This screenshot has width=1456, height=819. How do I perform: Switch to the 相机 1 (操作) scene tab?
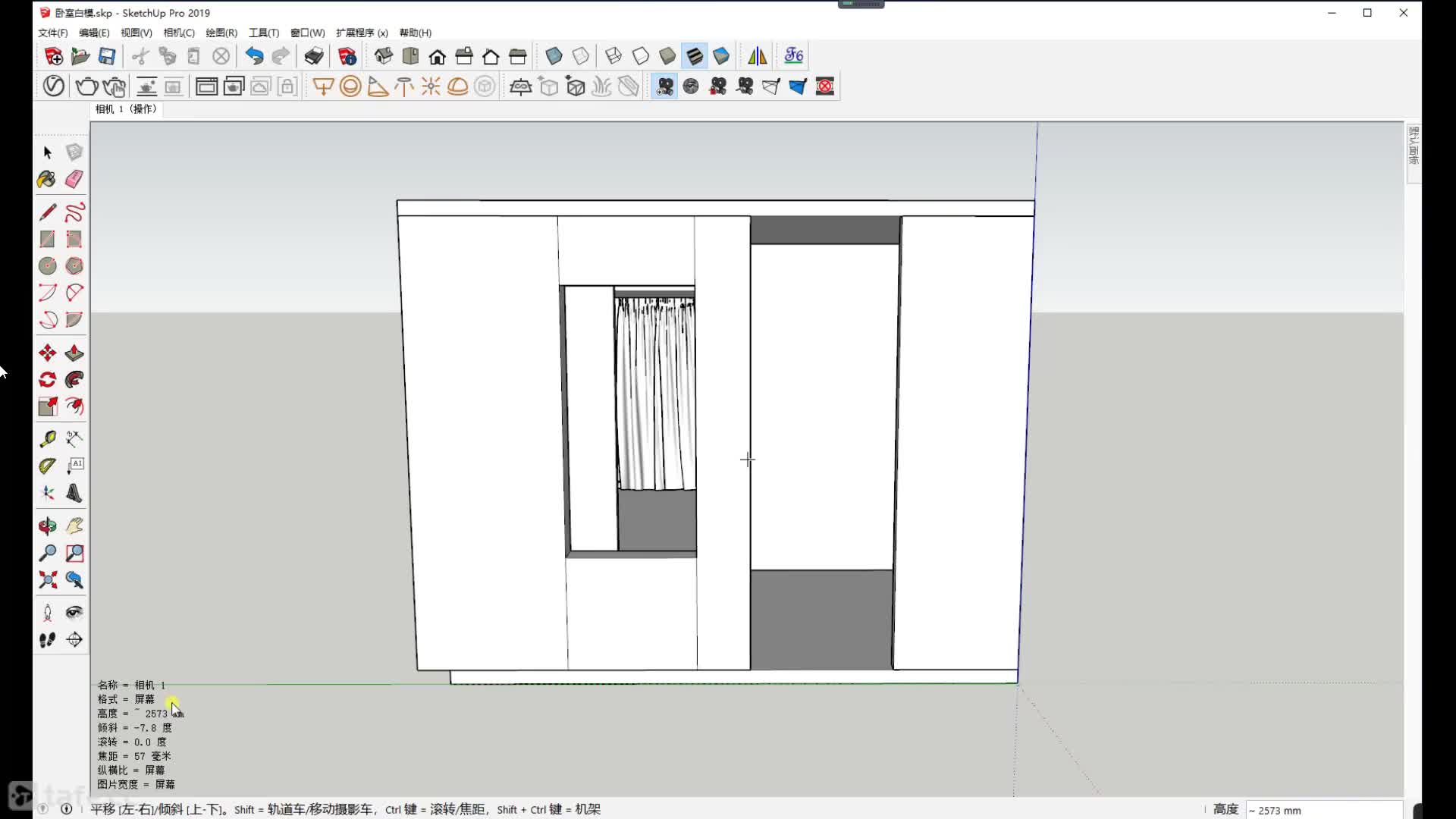pos(126,109)
